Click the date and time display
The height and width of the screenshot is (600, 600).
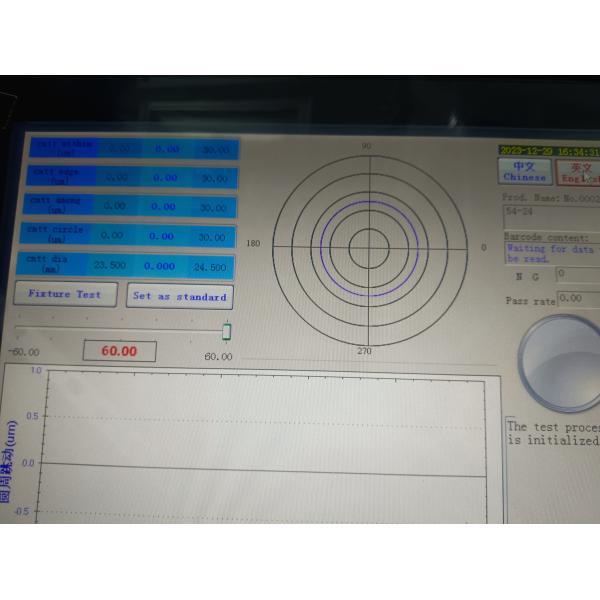549,151
